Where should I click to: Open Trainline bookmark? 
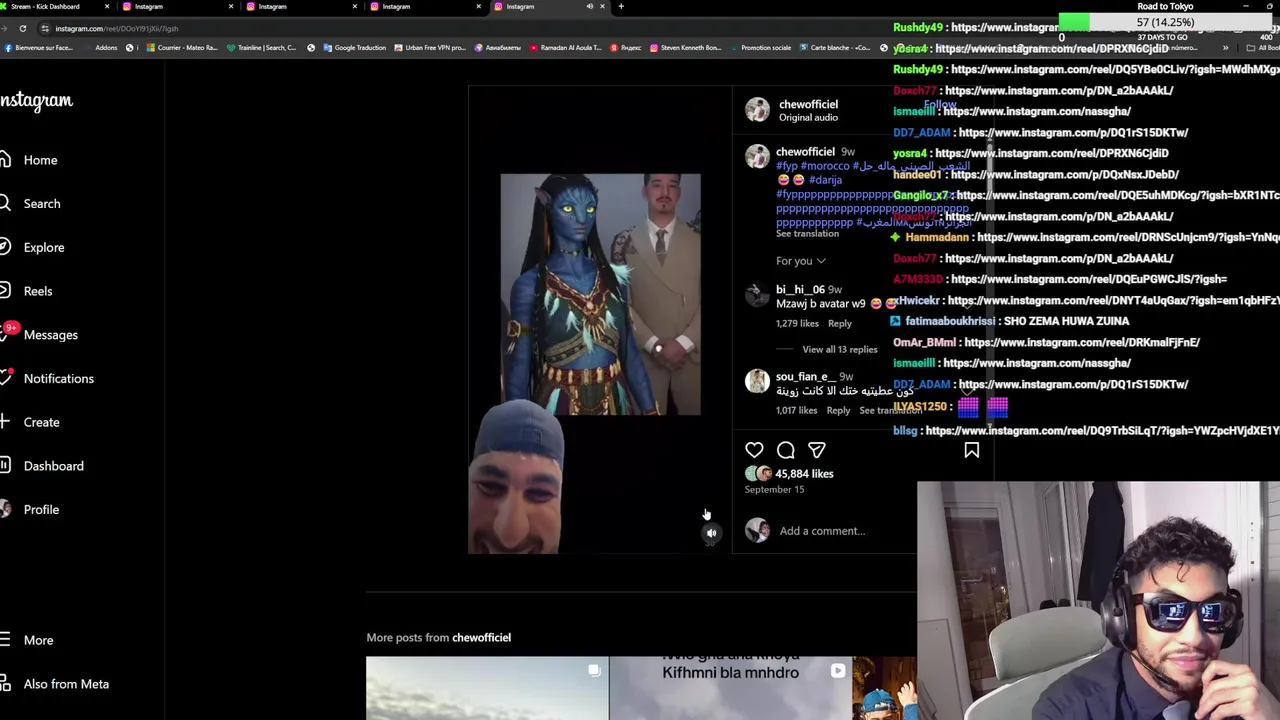tap(261, 47)
